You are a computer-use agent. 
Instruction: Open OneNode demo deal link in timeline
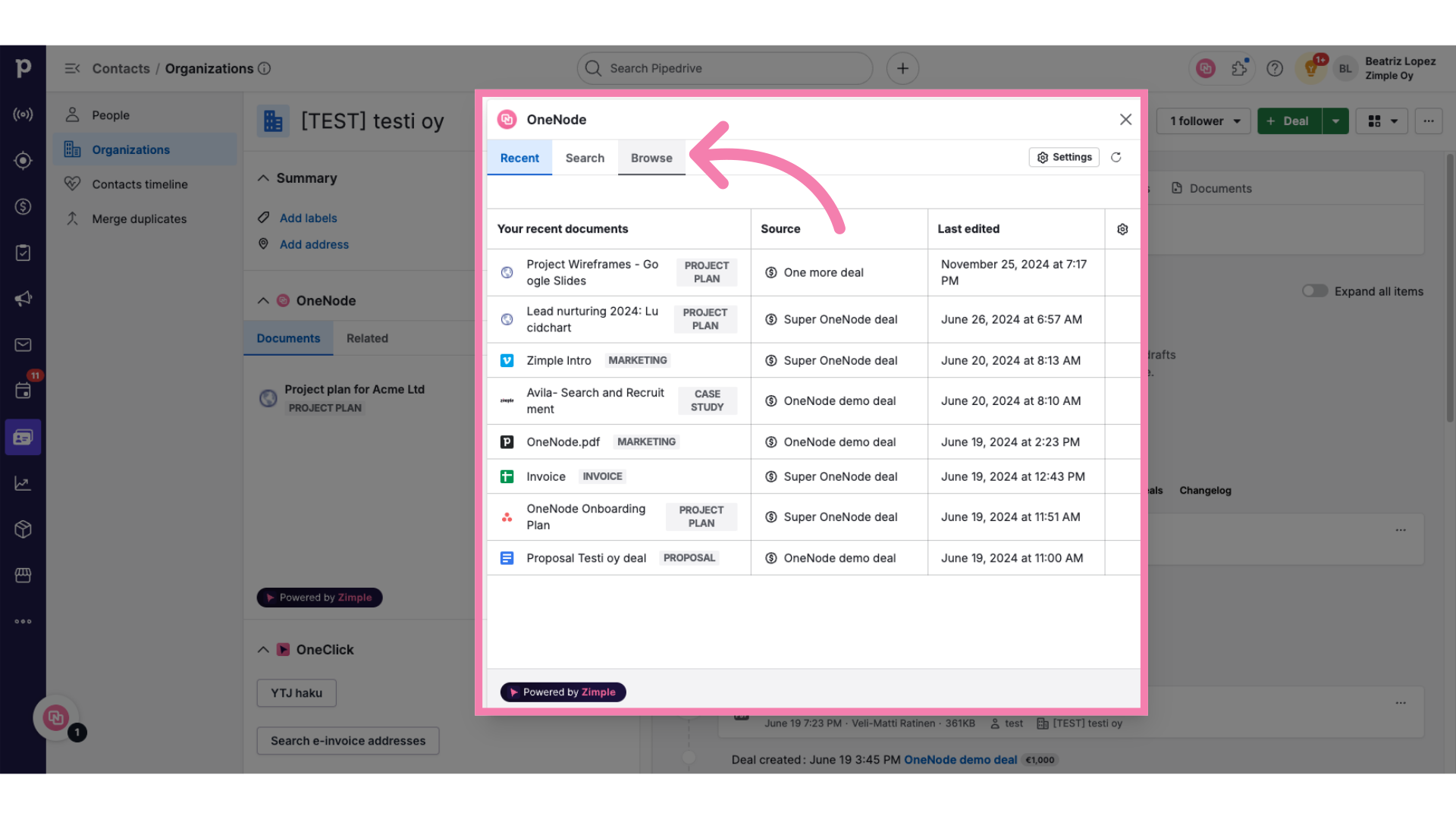(960, 760)
